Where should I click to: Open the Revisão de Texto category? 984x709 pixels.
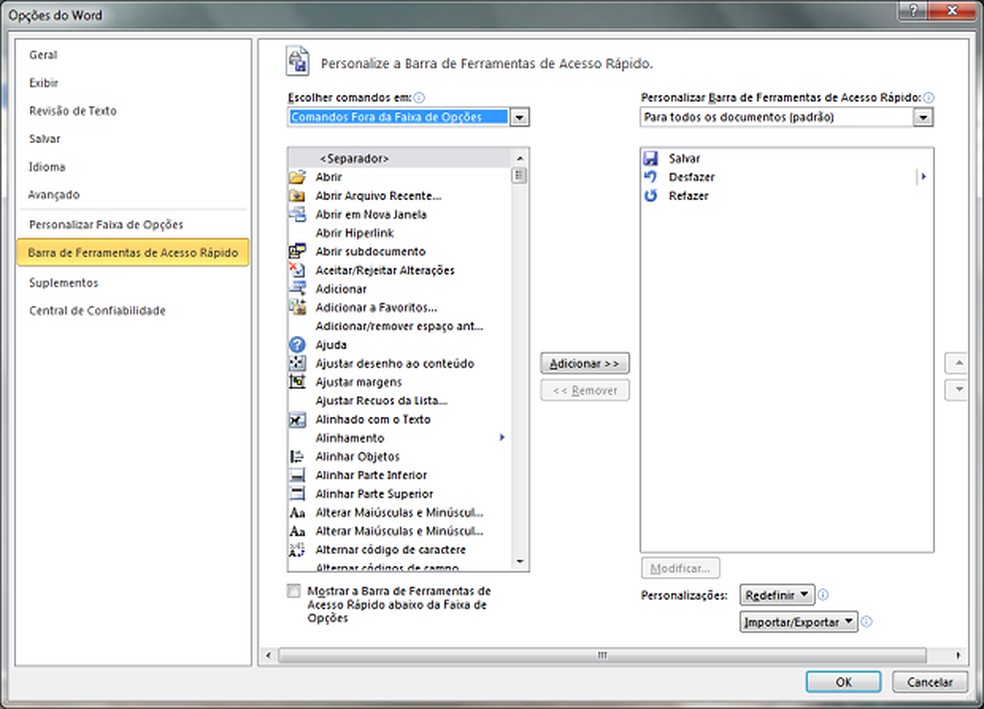click(x=73, y=111)
